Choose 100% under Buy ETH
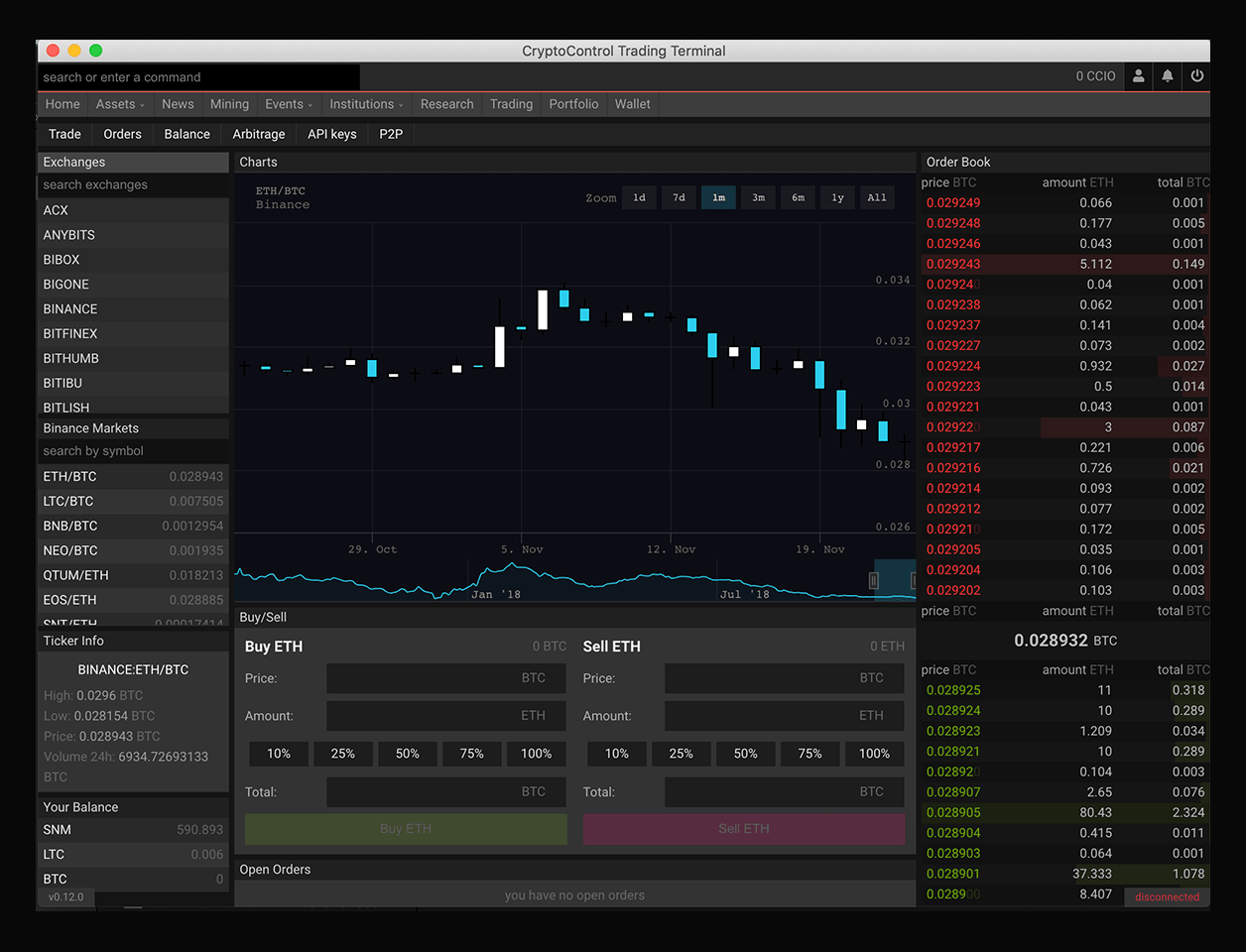The image size is (1246, 952). pyautogui.click(x=537, y=754)
